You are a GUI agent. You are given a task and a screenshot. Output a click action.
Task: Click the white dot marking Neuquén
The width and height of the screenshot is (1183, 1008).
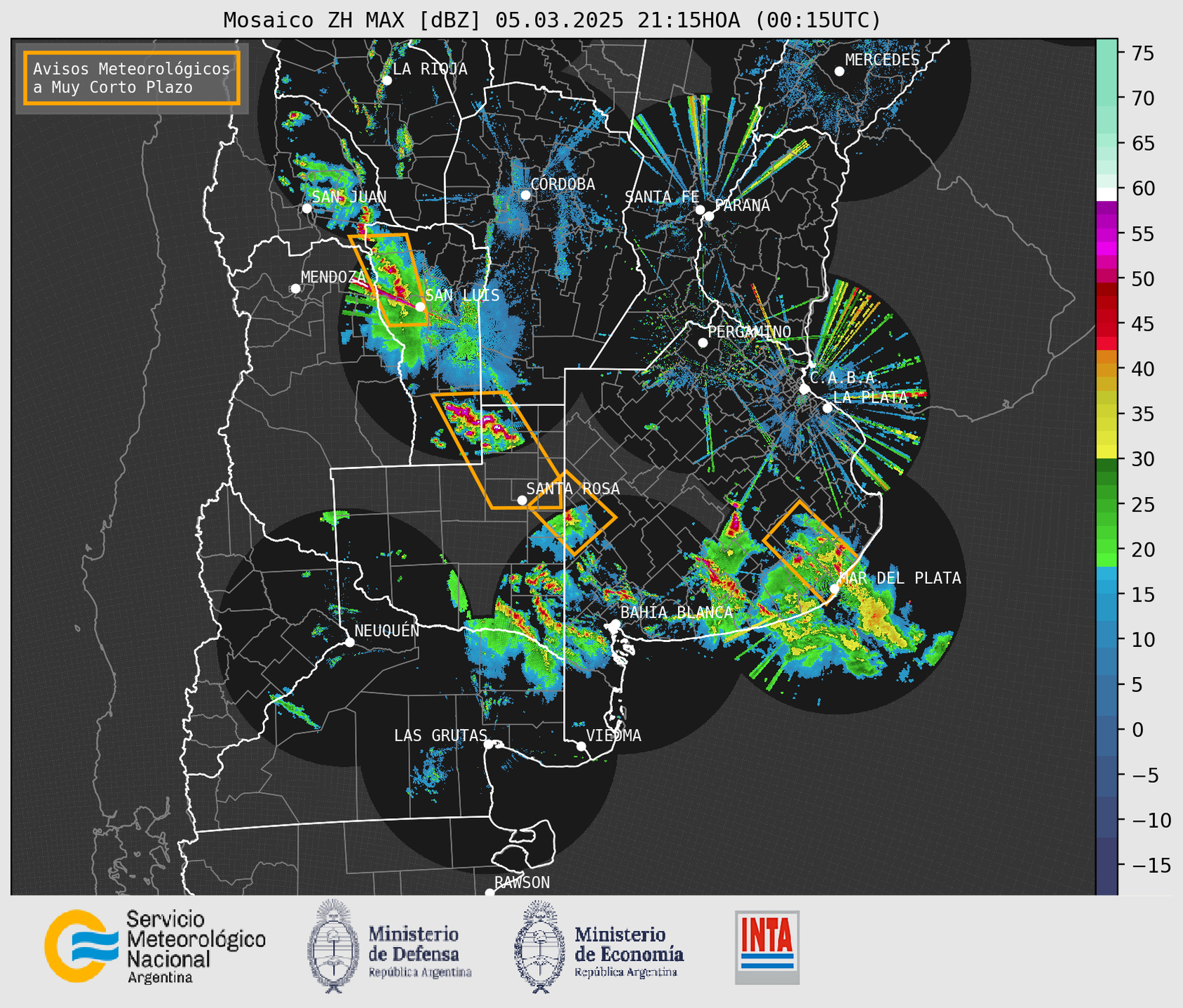pos(349,642)
